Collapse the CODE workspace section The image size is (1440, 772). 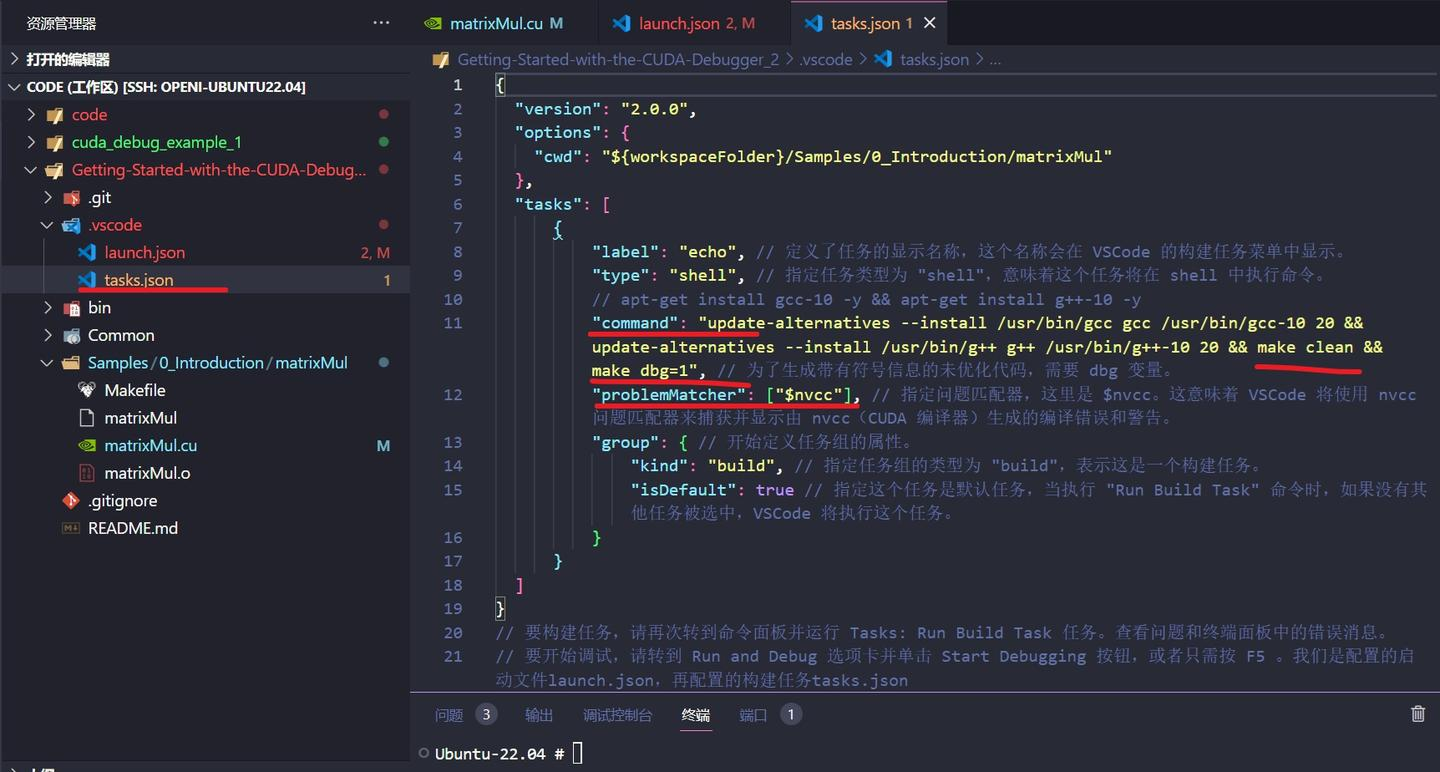coord(14,87)
